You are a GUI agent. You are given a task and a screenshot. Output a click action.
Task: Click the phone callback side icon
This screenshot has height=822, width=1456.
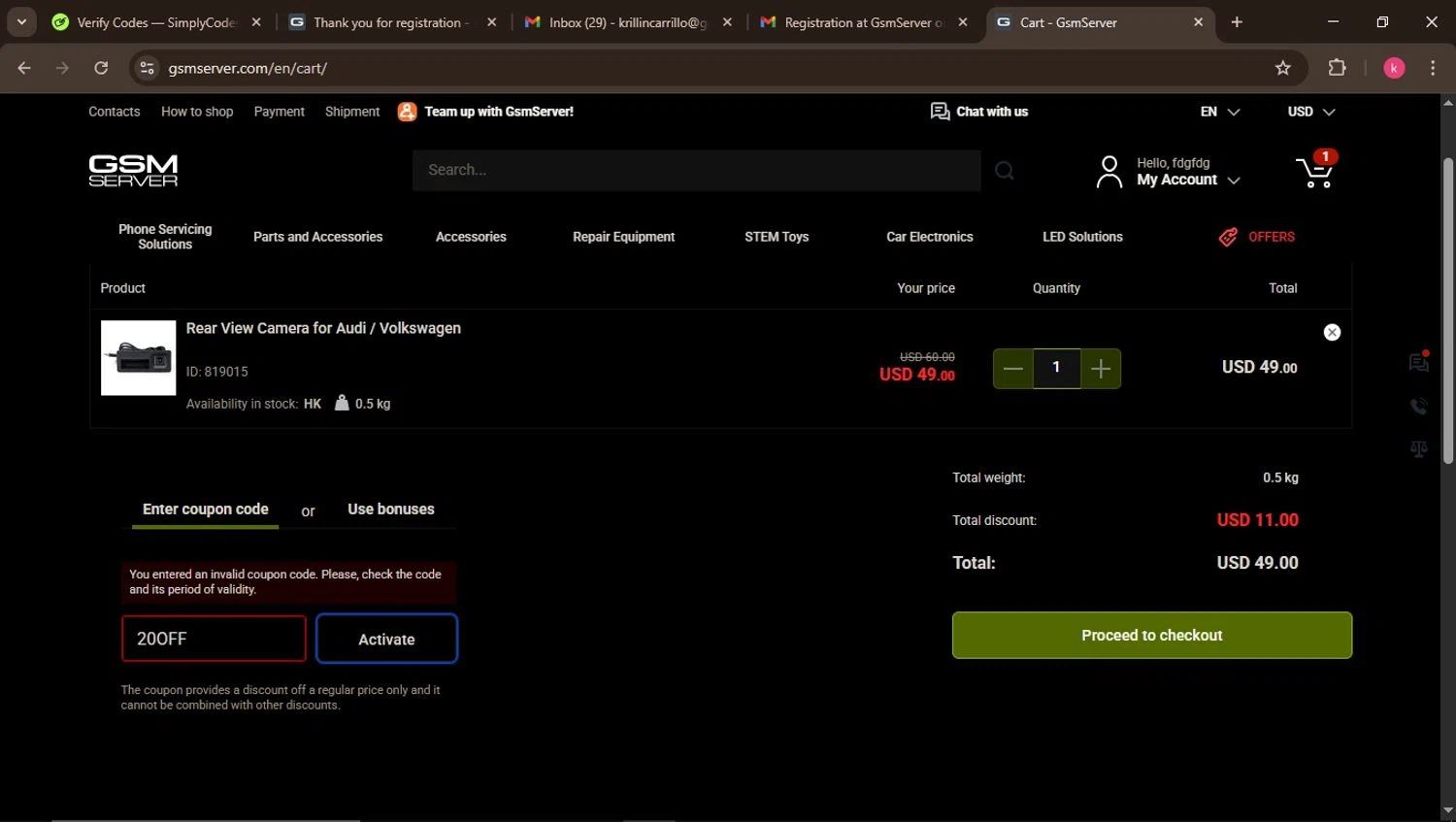(x=1419, y=406)
